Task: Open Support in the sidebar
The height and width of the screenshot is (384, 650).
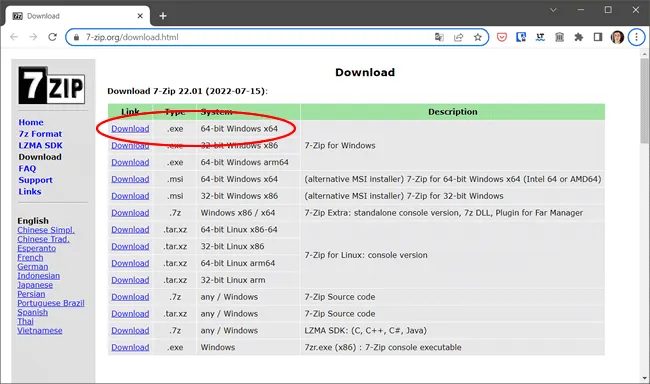Action: [x=35, y=180]
